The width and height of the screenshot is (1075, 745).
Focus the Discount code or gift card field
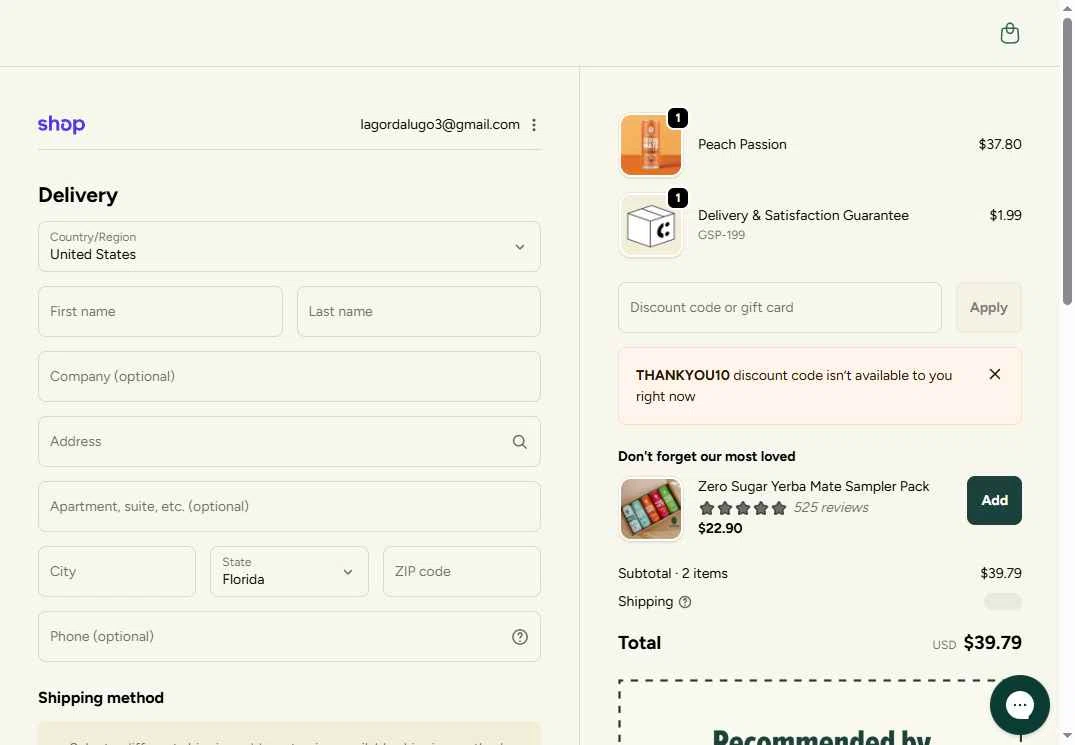click(x=780, y=308)
